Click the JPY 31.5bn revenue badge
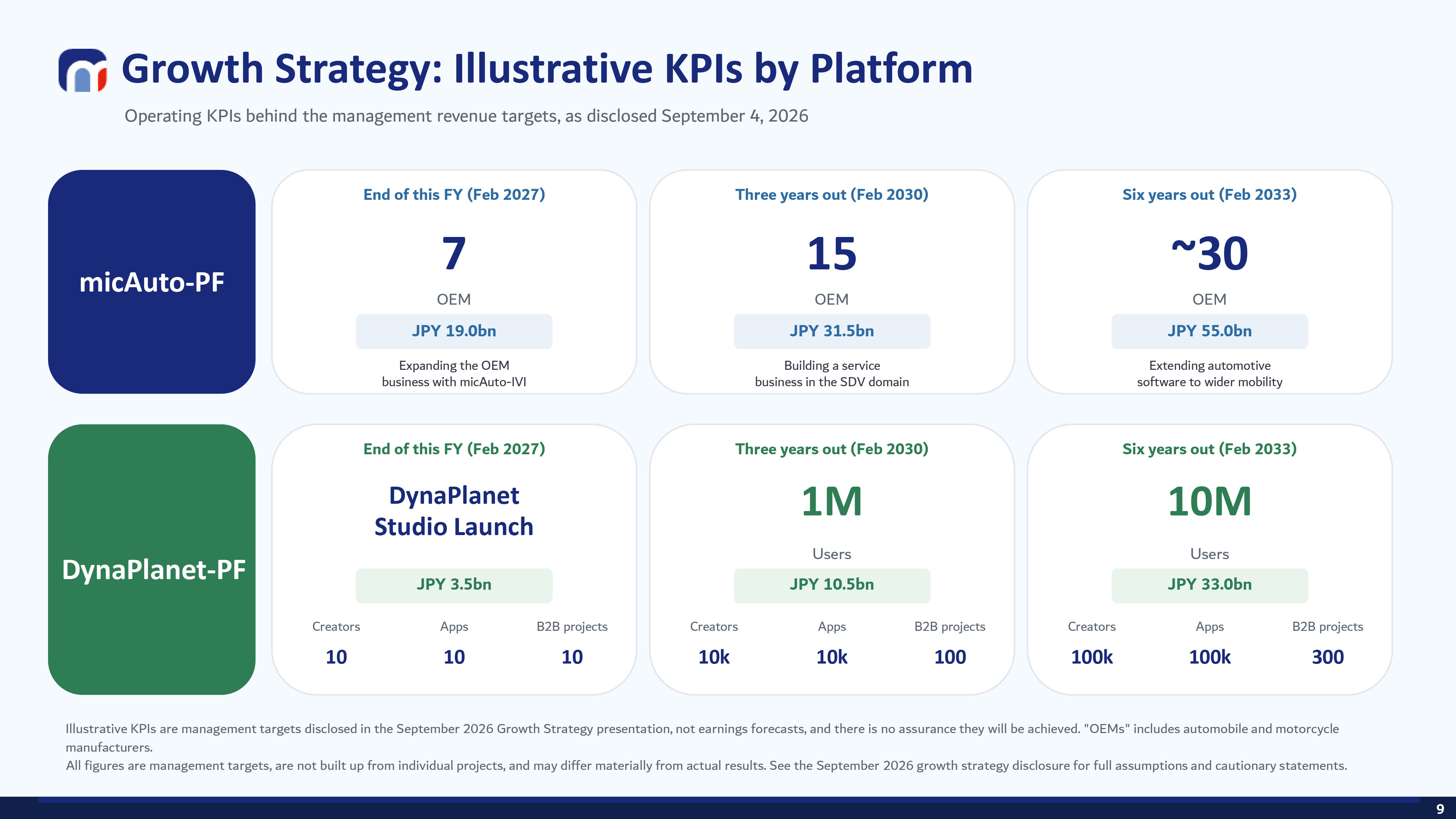This screenshot has width=1456, height=819. [x=831, y=331]
